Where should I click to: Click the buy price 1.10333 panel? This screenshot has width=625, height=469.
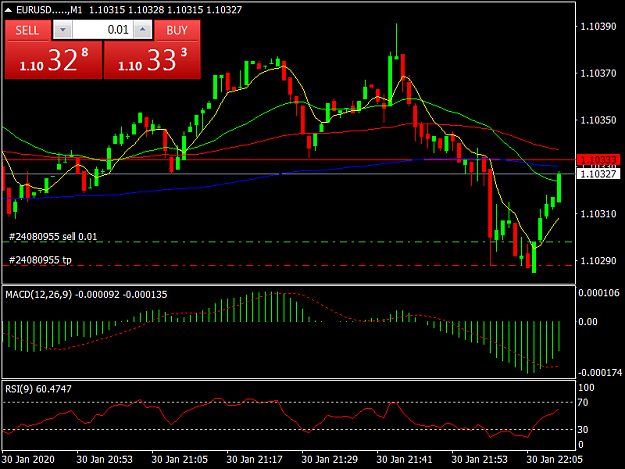click(152, 60)
